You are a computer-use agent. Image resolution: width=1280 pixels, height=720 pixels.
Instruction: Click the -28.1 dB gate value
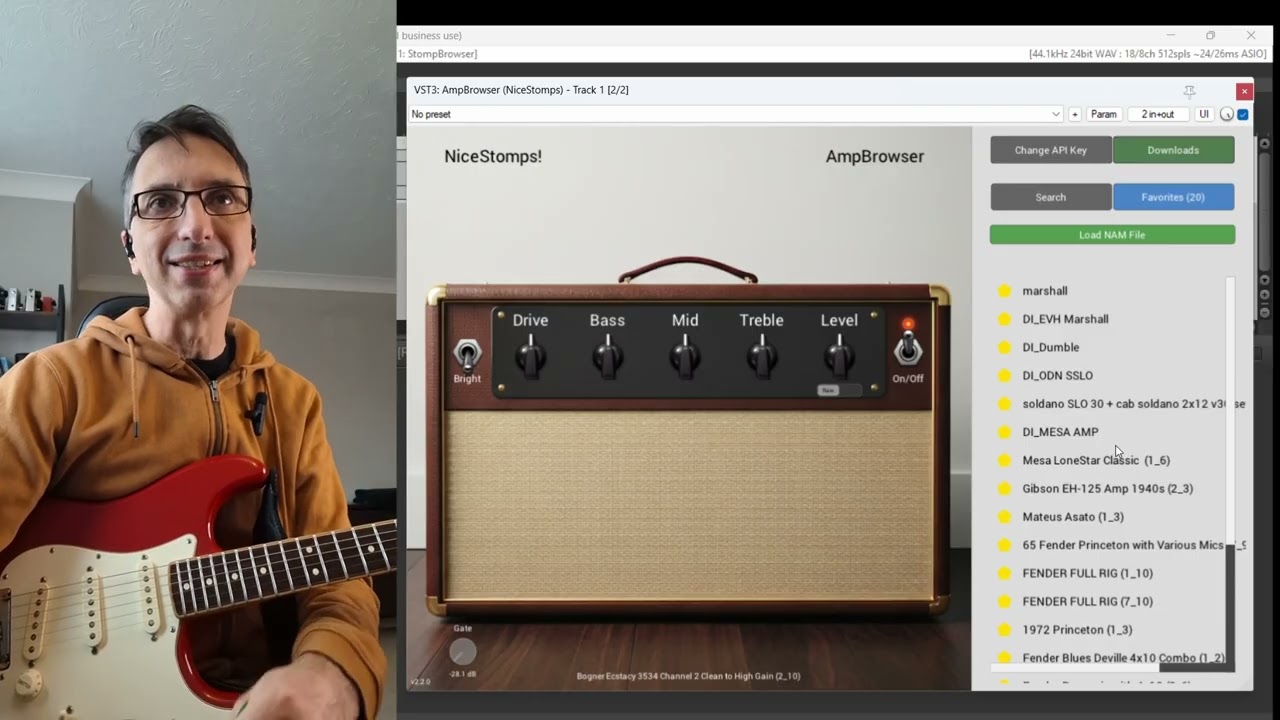point(462,674)
